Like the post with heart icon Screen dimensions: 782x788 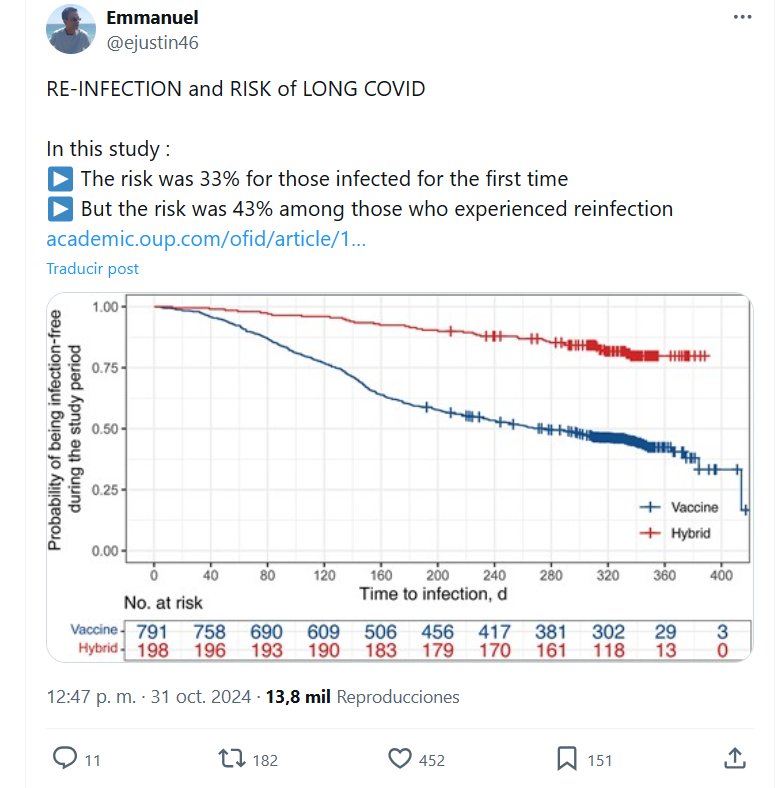click(x=399, y=759)
